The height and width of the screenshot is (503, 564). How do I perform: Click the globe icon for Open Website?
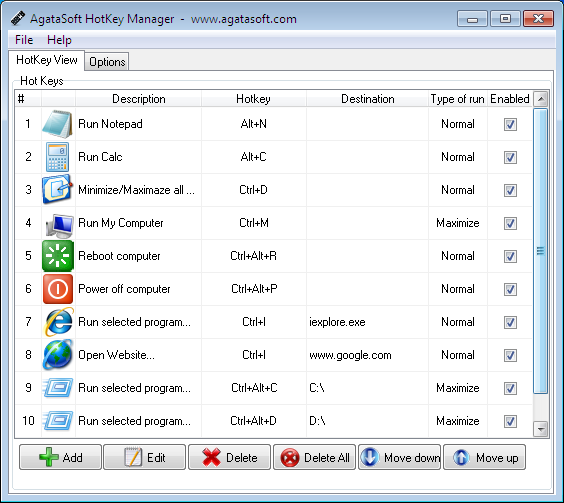[58, 355]
